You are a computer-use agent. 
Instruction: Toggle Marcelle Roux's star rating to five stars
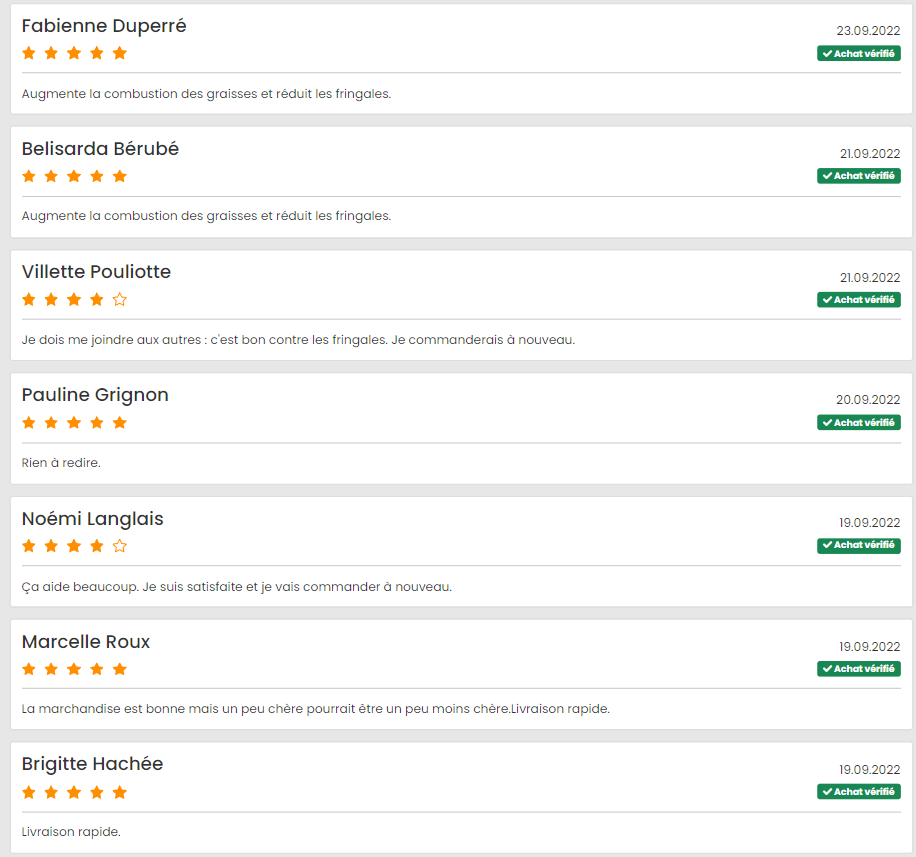click(121, 669)
